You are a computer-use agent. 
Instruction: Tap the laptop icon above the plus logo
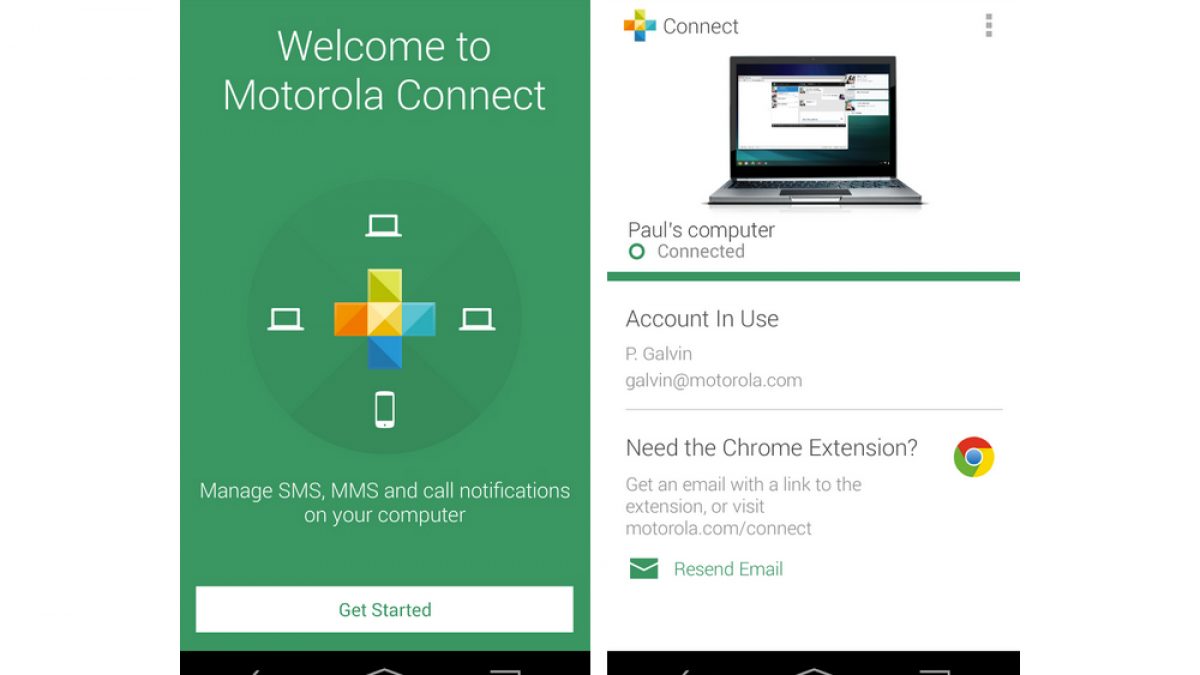coord(383,226)
